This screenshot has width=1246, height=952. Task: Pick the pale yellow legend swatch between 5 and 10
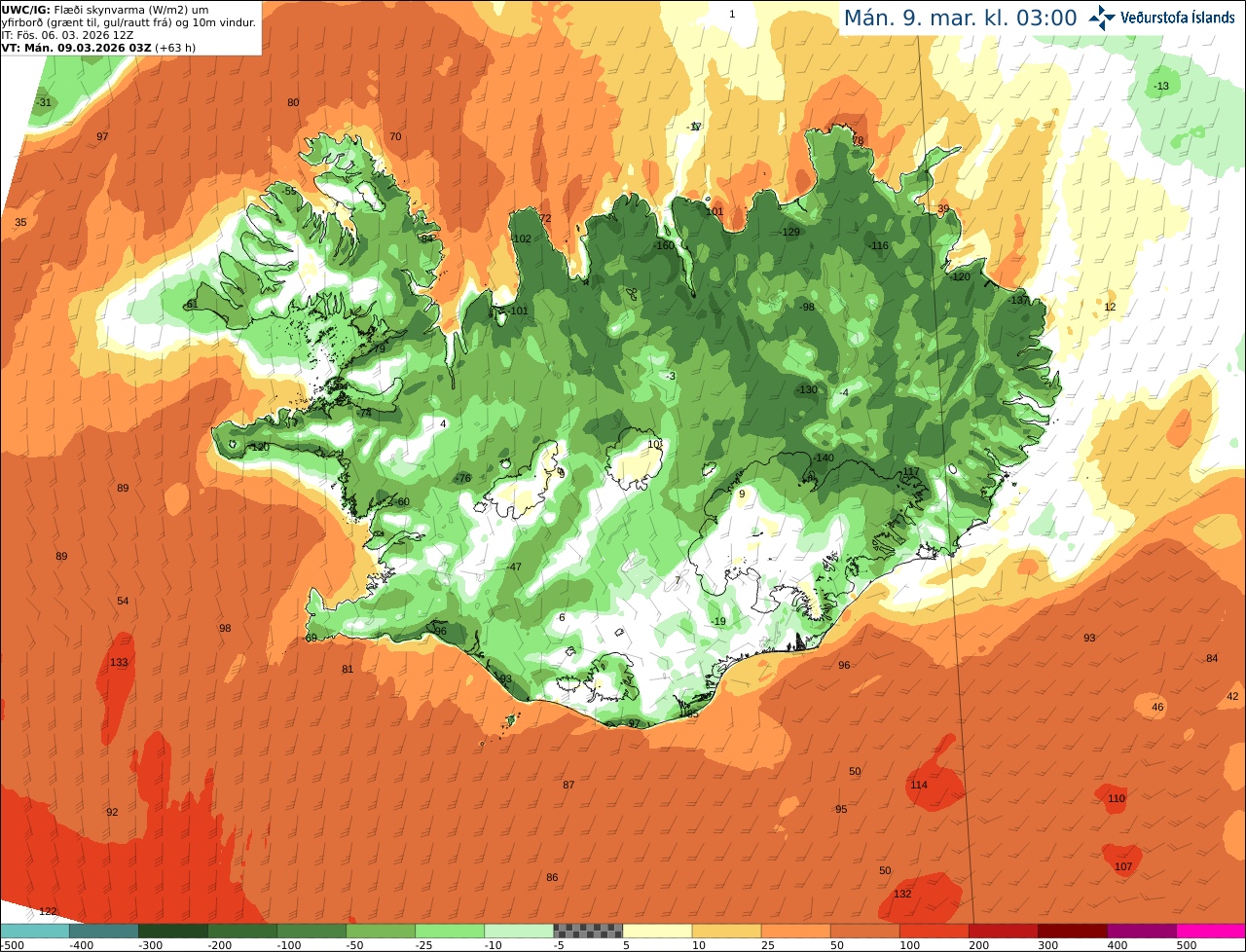pos(657,931)
